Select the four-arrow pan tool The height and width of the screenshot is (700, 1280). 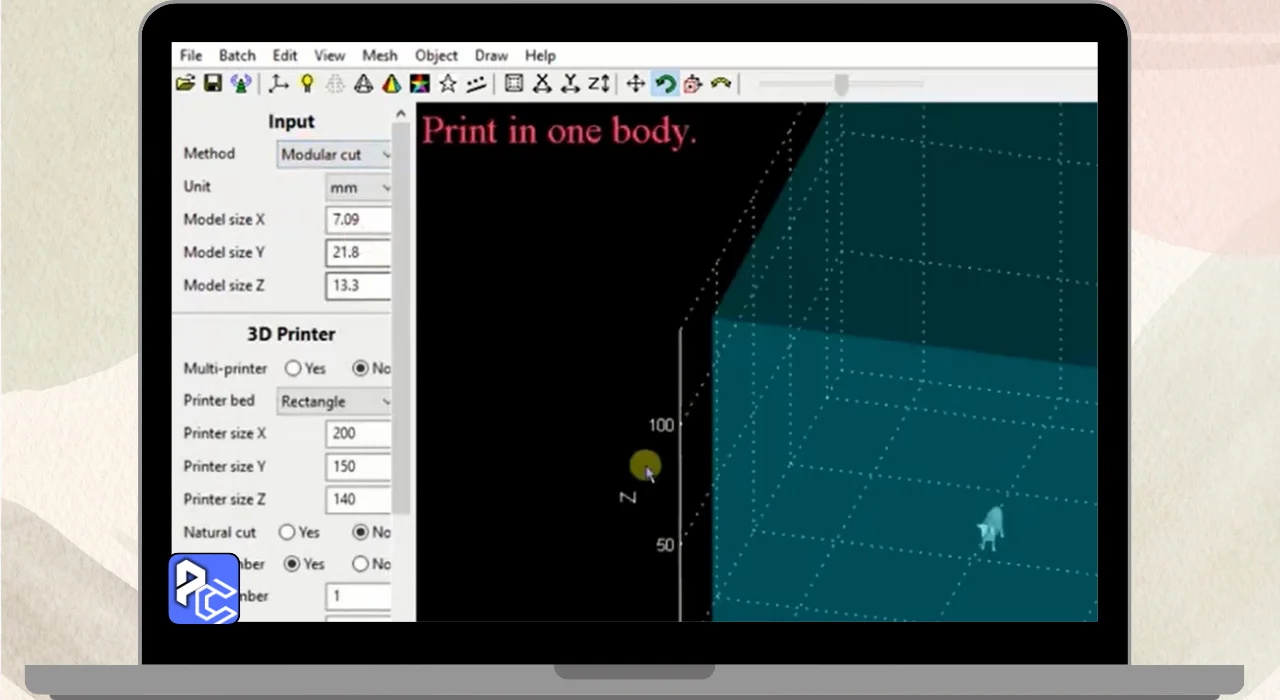click(x=635, y=84)
